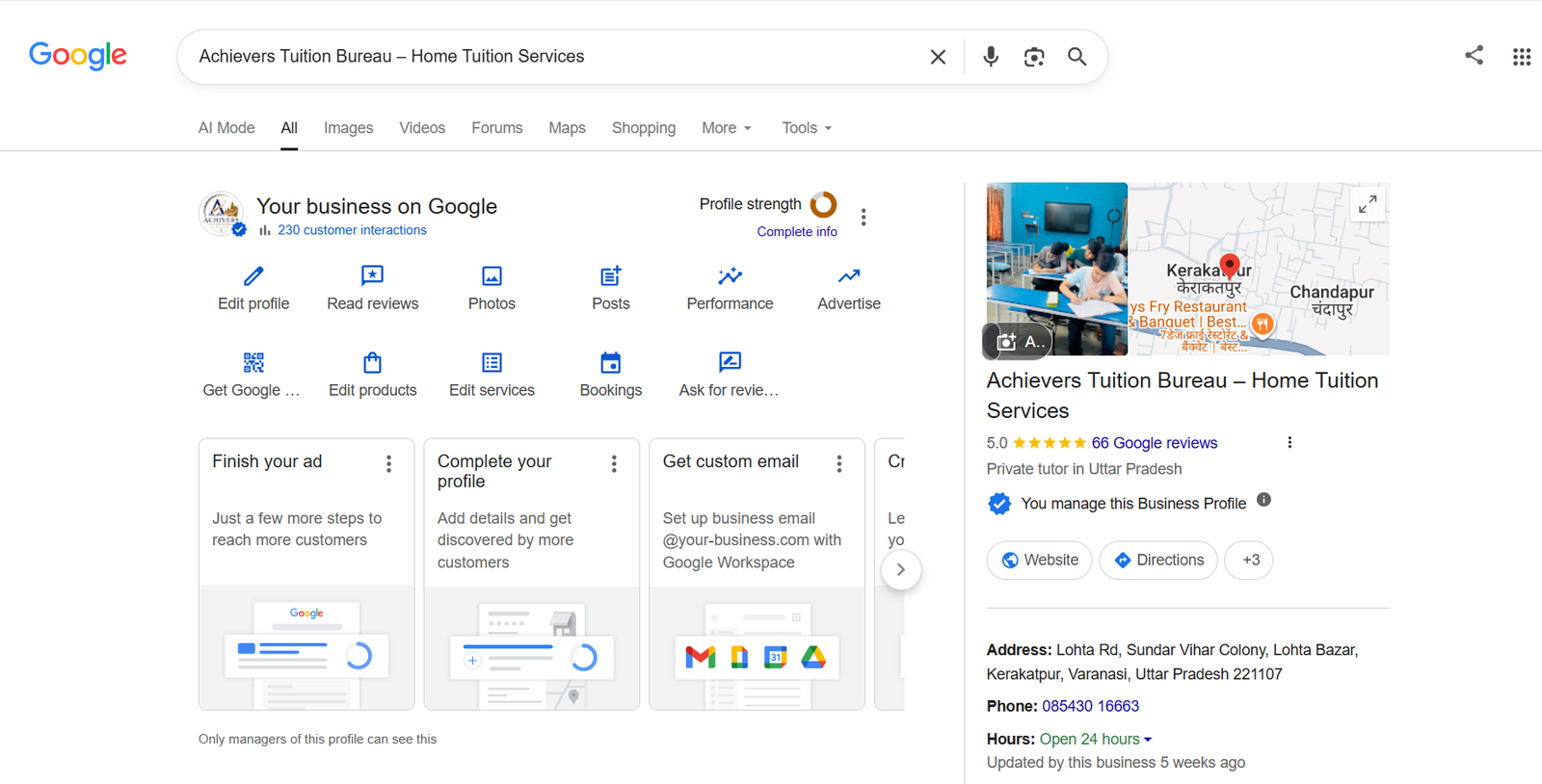Expand the More search filters dropdown
1542x784 pixels.
click(x=727, y=128)
